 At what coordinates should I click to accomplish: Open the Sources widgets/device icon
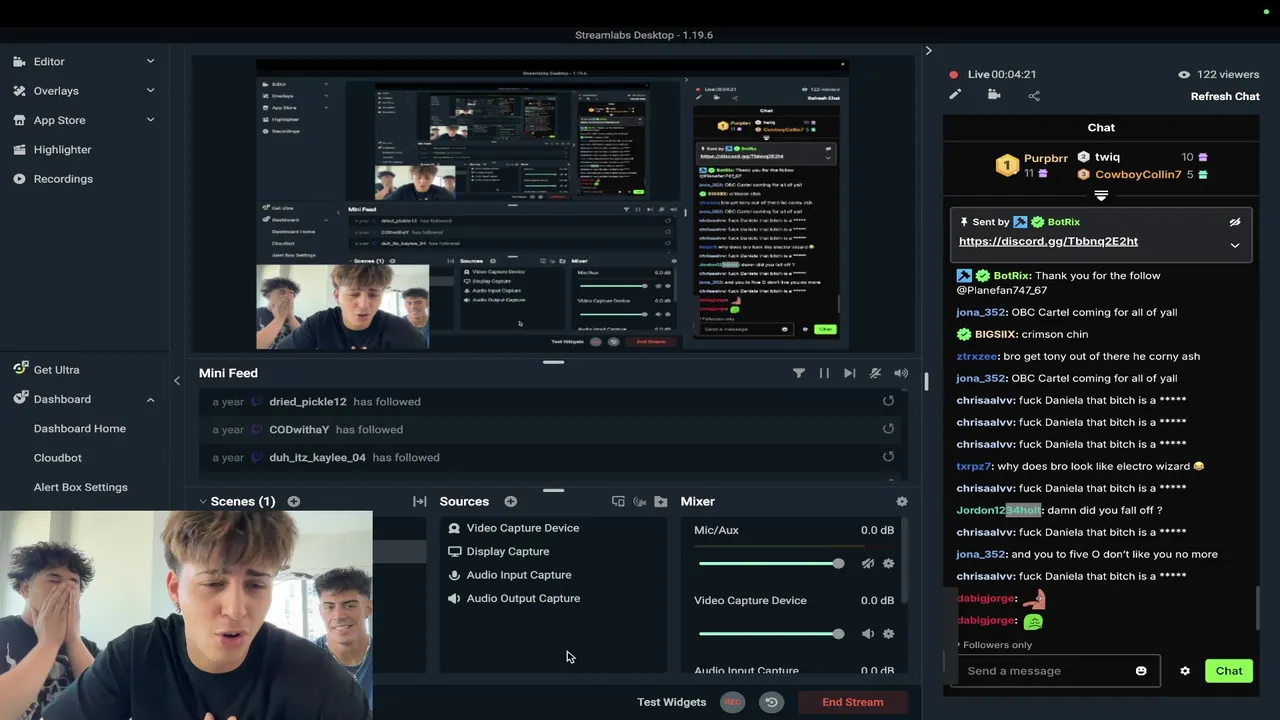click(x=618, y=501)
